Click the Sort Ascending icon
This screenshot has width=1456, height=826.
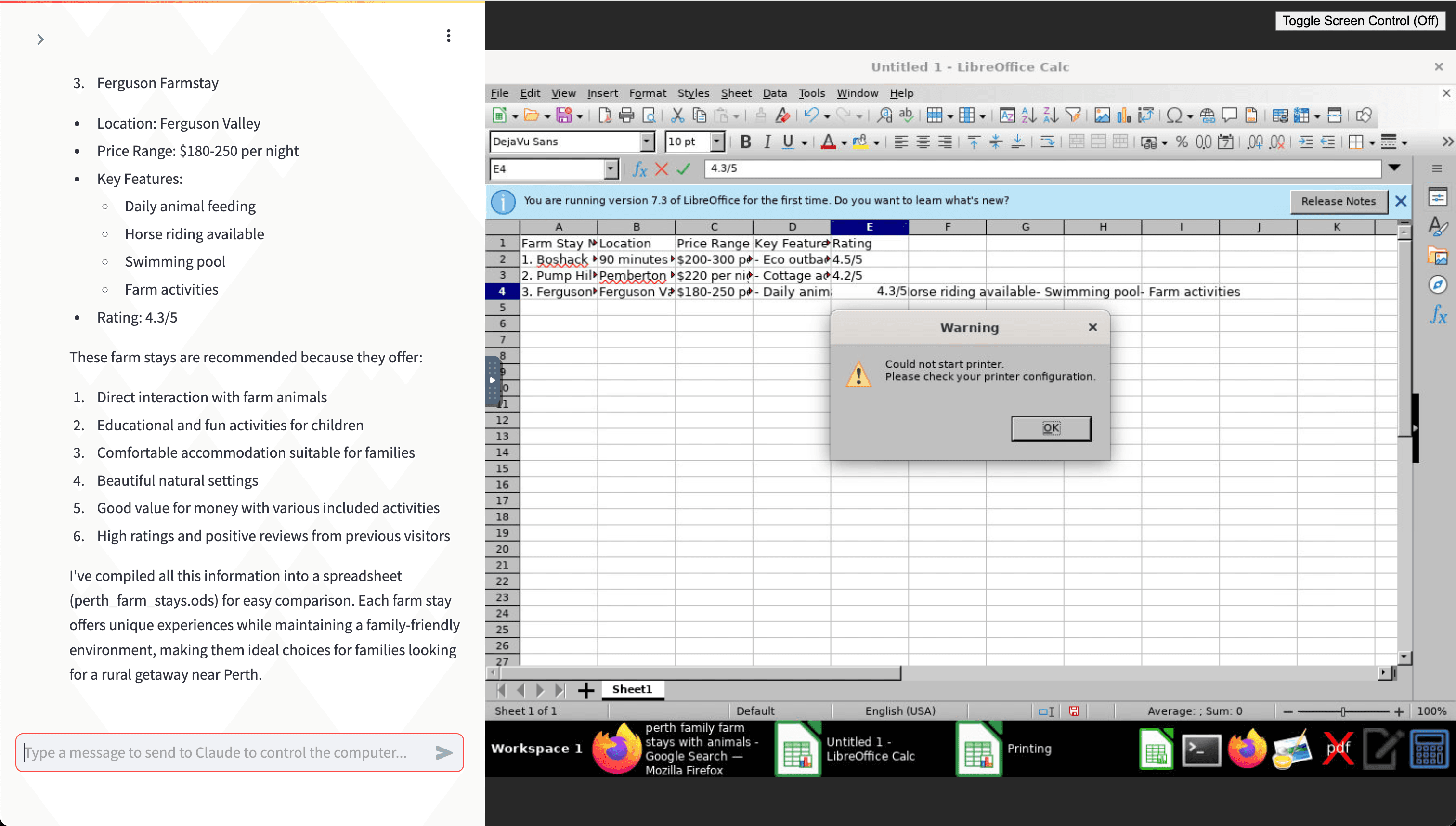pyautogui.click(x=1029, y=116)
